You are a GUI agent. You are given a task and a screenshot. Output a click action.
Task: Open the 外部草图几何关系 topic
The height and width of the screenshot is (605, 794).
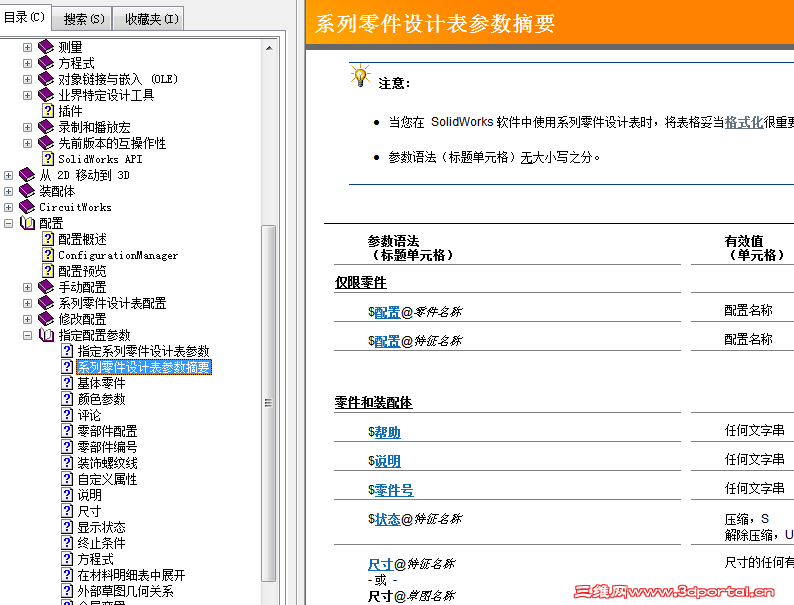pyautogui.click(x=125, y=591)
